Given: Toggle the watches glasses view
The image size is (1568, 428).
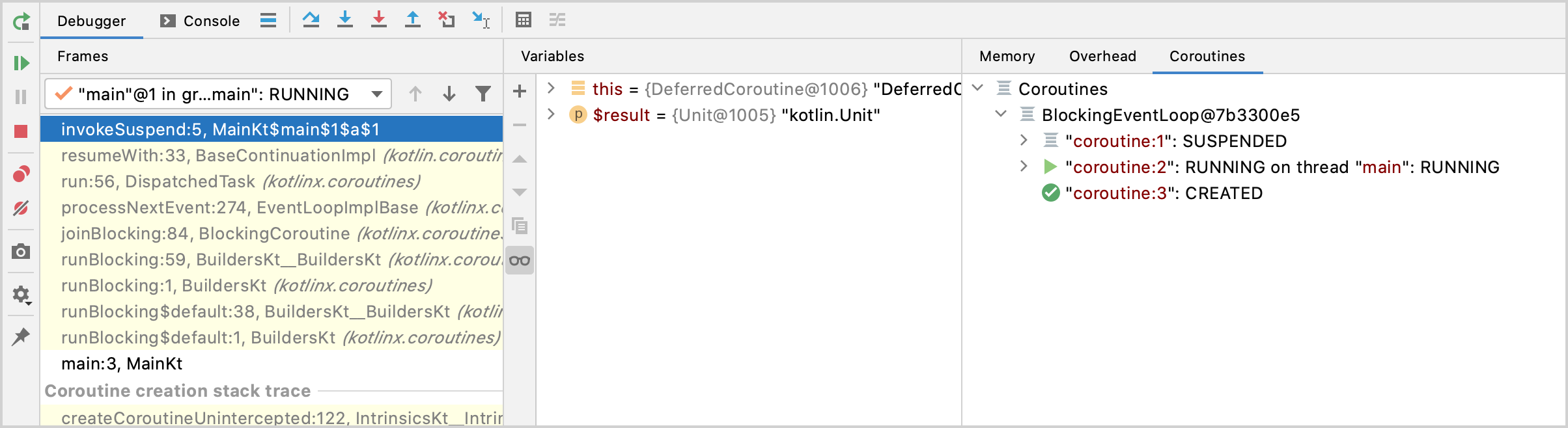Looking at the screenshot, I should point(520,261).
